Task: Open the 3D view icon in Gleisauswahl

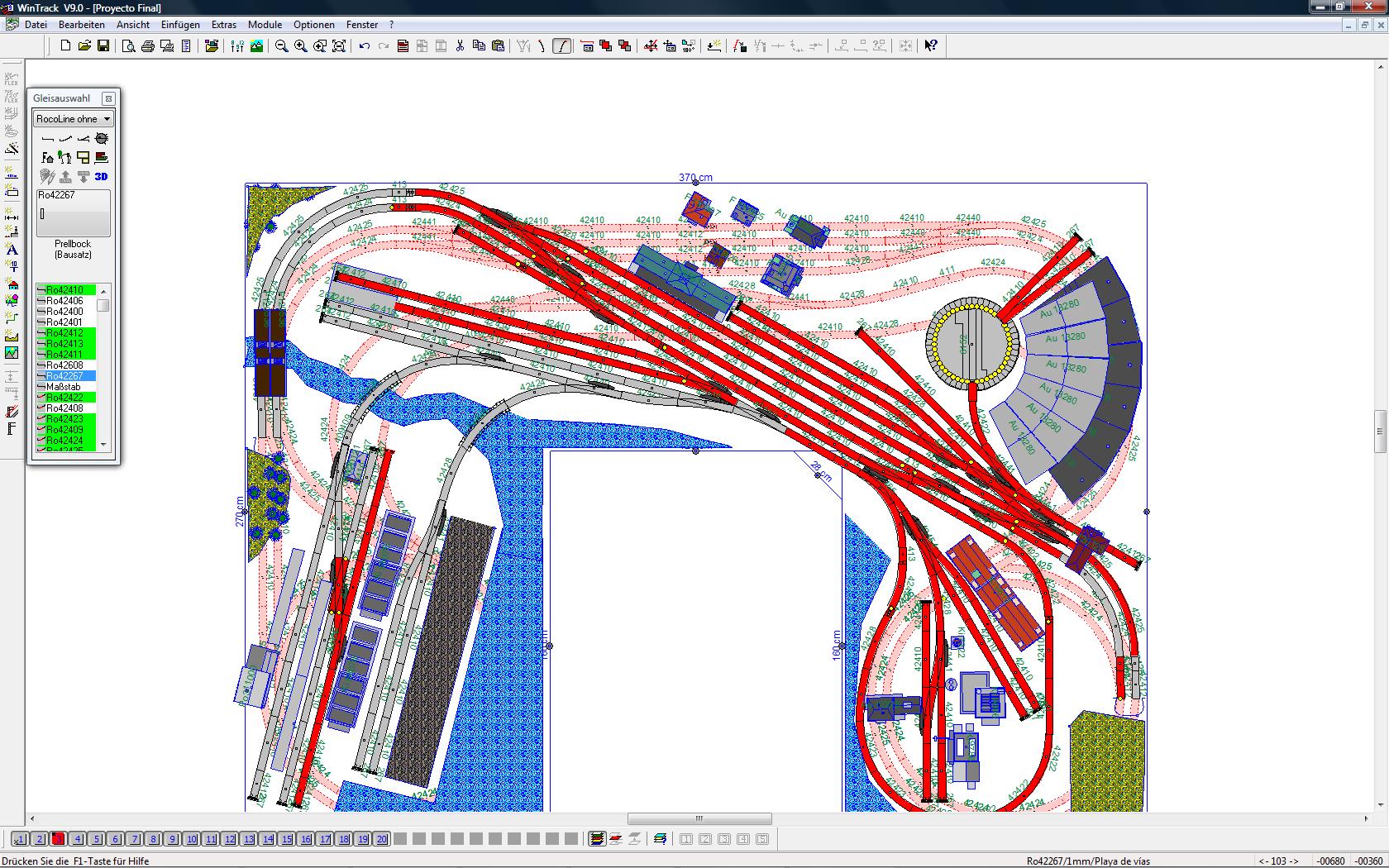Action: point(101,176)
